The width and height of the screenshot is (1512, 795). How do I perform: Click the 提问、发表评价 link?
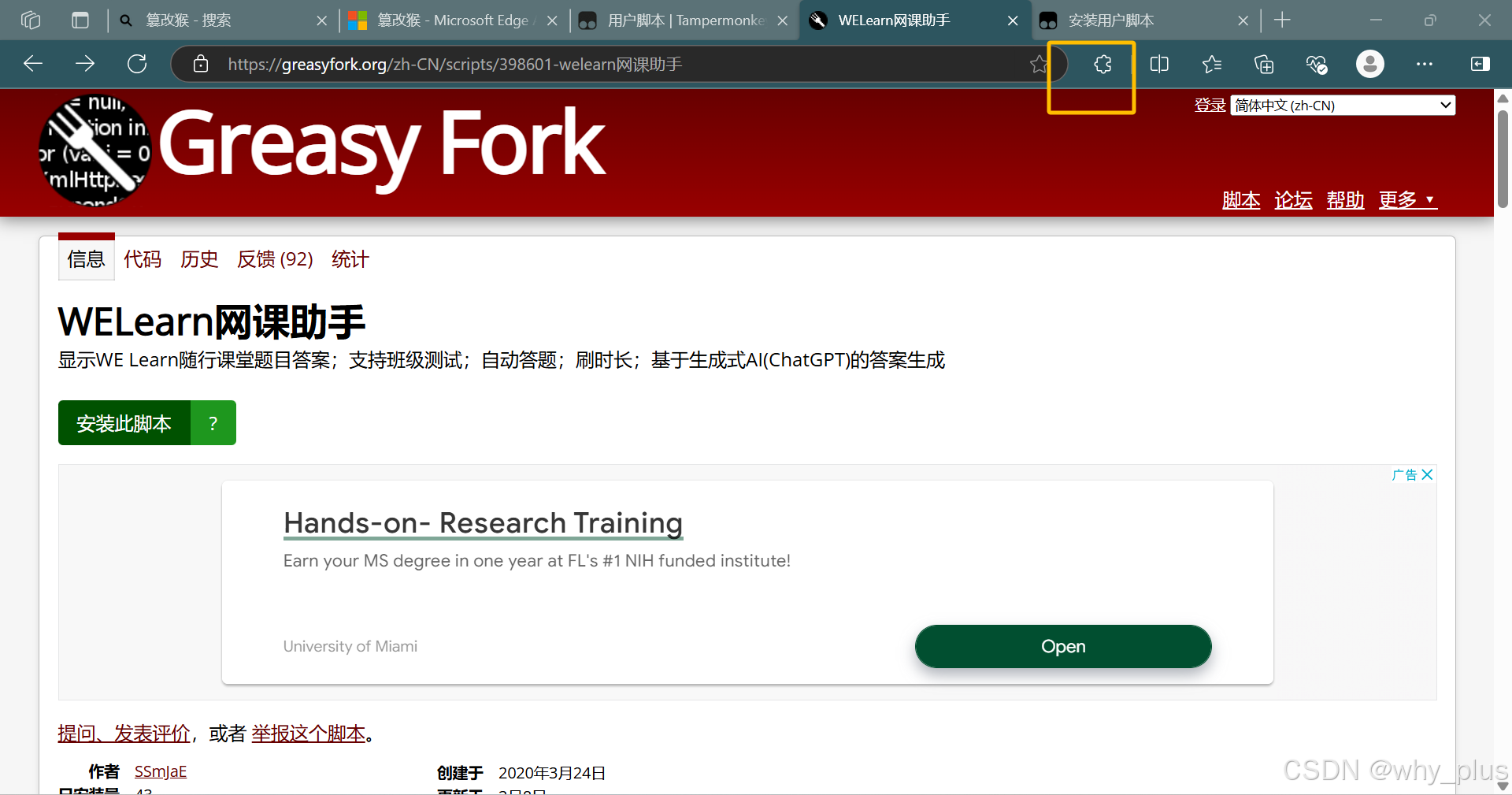click(x=124, y=734)
